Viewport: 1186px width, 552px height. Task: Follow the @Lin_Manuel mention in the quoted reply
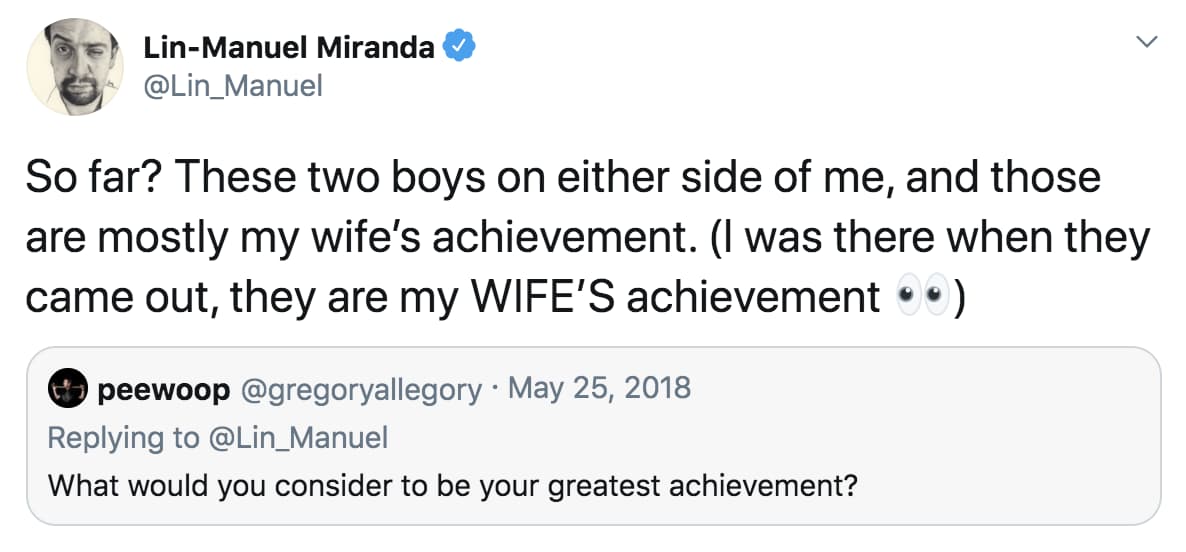pos(299,437)
